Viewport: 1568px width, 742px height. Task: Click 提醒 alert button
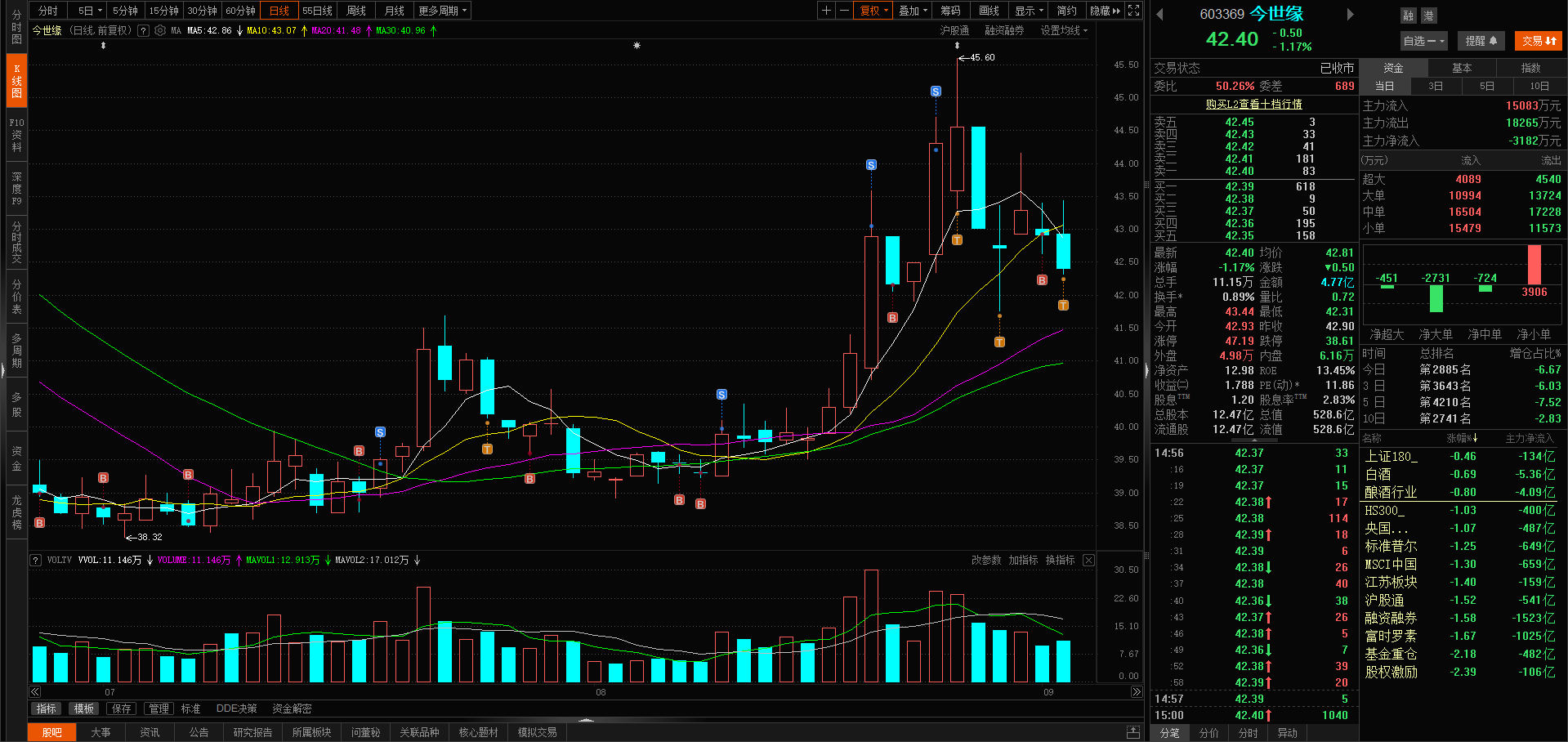[1481, 41]
